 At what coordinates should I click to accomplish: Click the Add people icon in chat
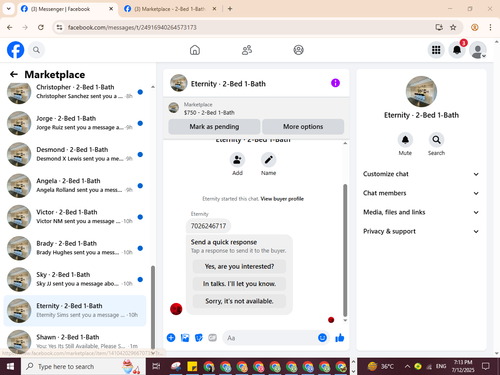click(x=237, y=160)
